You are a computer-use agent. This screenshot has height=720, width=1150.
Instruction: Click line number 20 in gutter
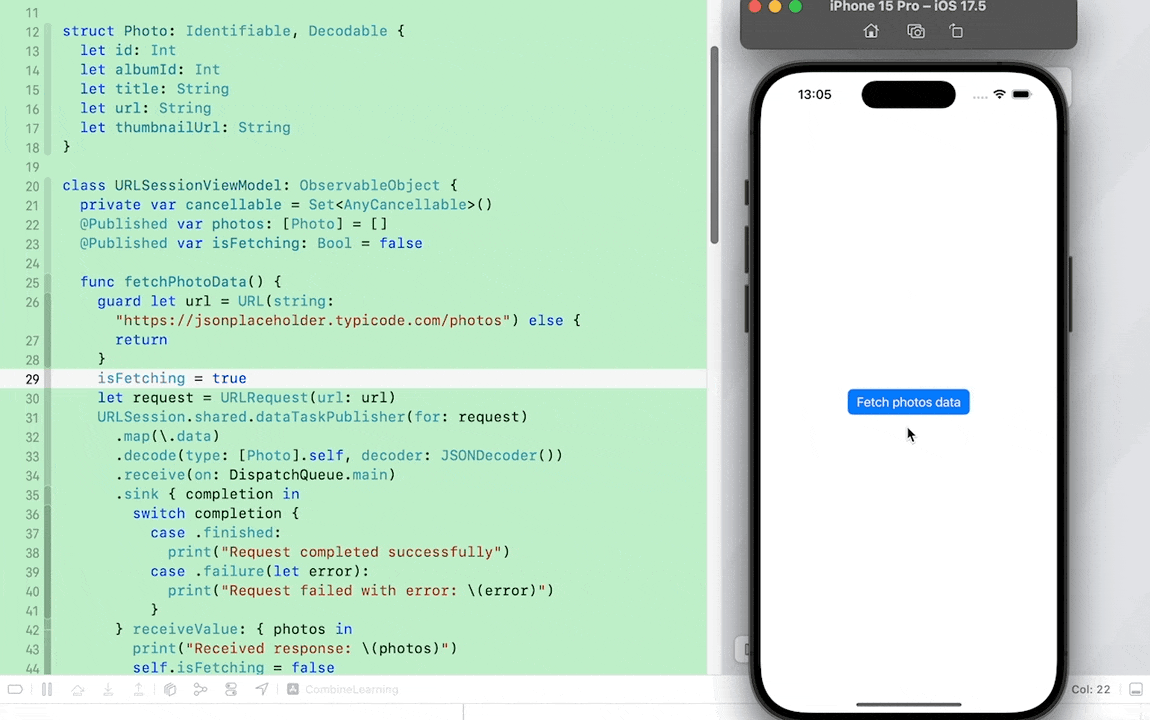pyautogui.click(x=32, y=186)
